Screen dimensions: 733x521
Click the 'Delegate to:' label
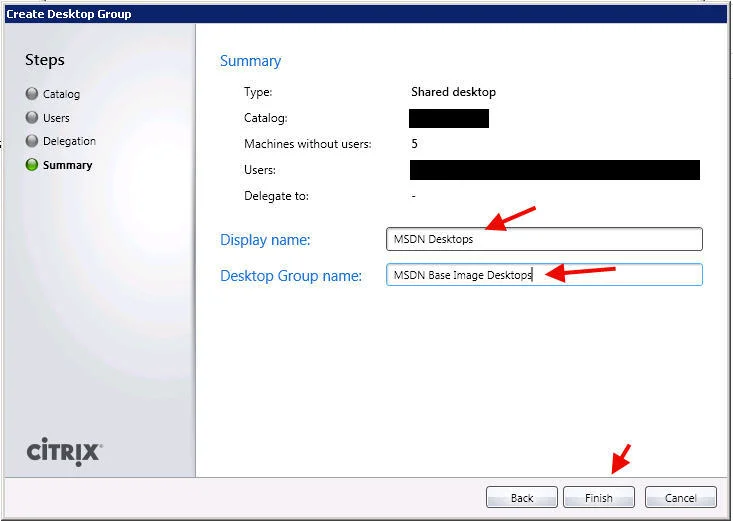click(276, 195)
